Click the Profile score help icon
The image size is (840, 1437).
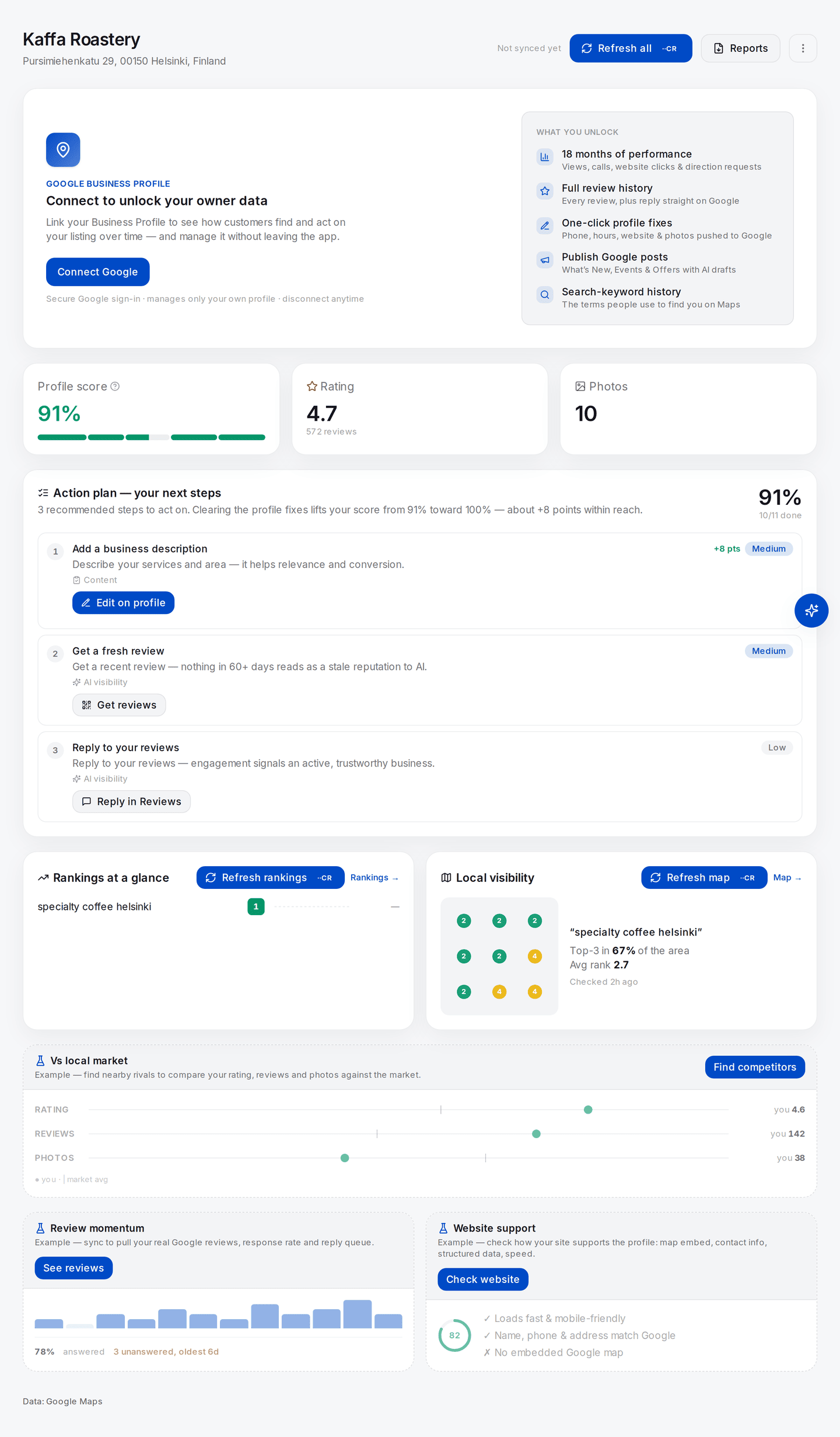(115, 386)
